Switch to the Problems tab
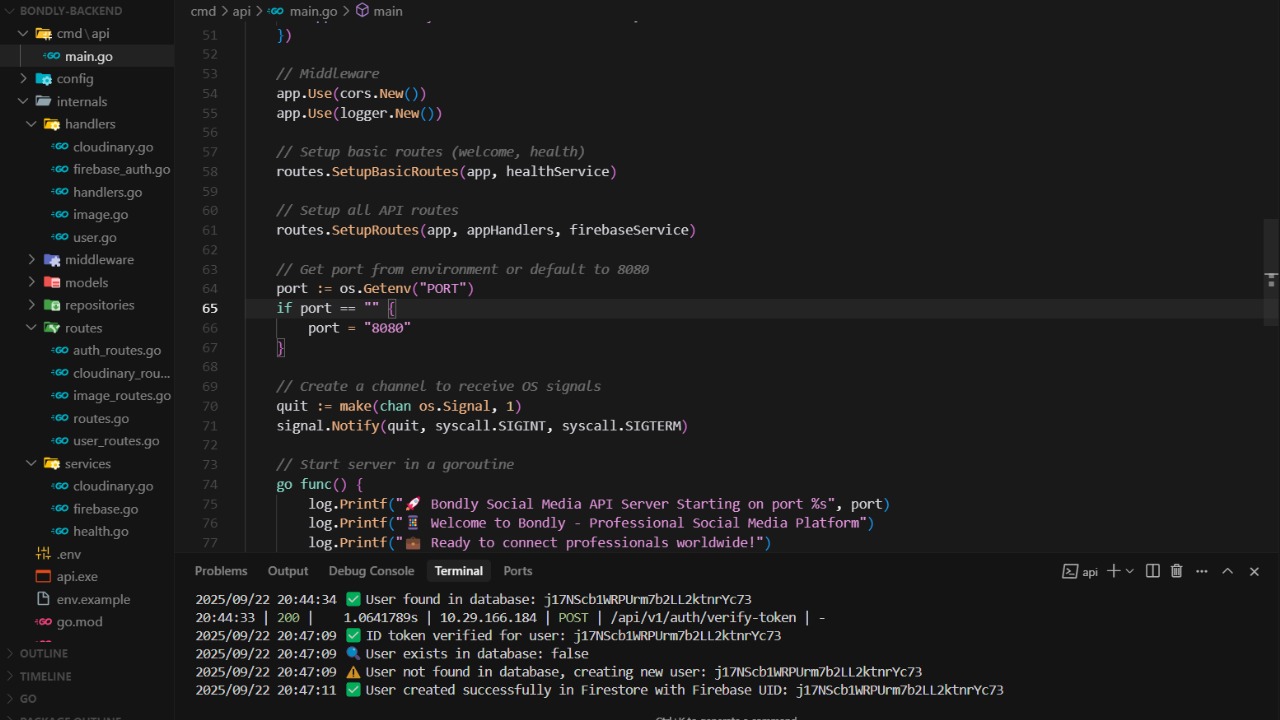This screenshot has width=1280, height=720. click(221, 571)
